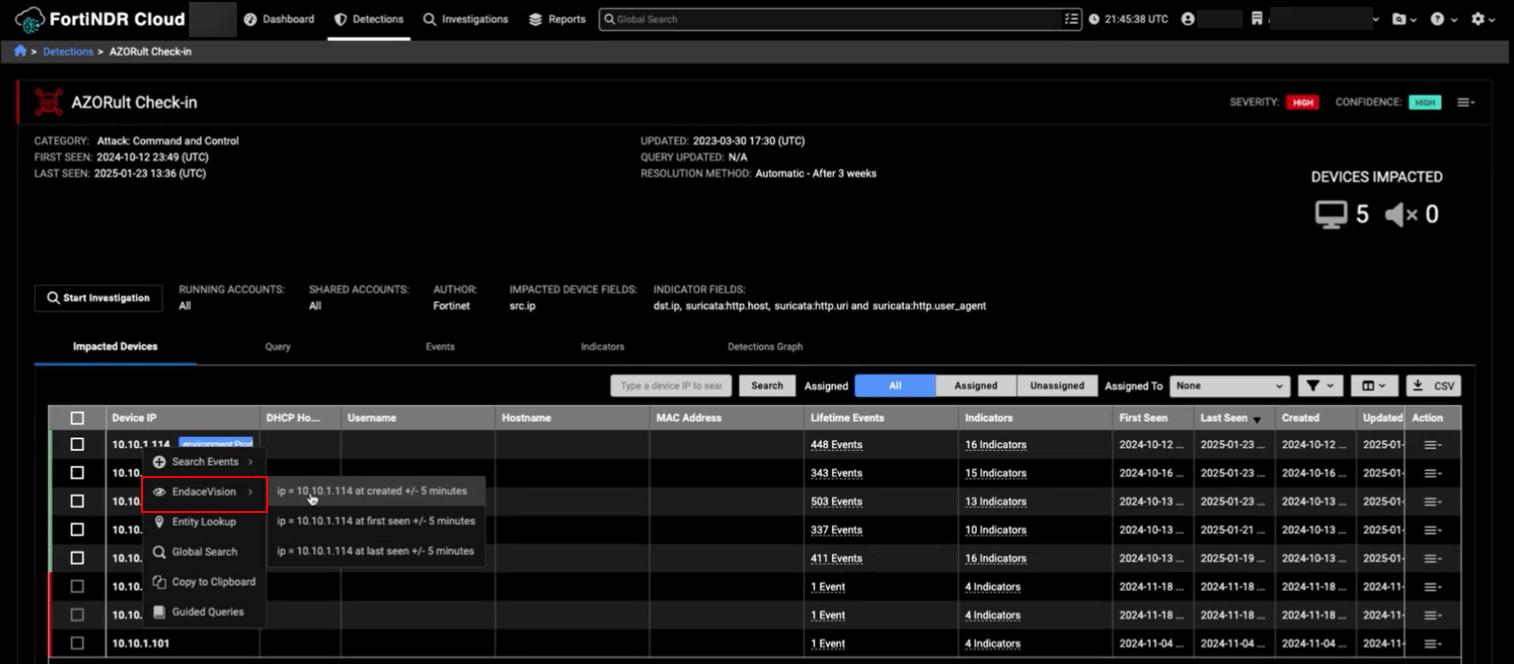The height and width of the screenshot is (664, 1514).
Task: Click the Start Investigation button
Action: (x=98, y=298)
